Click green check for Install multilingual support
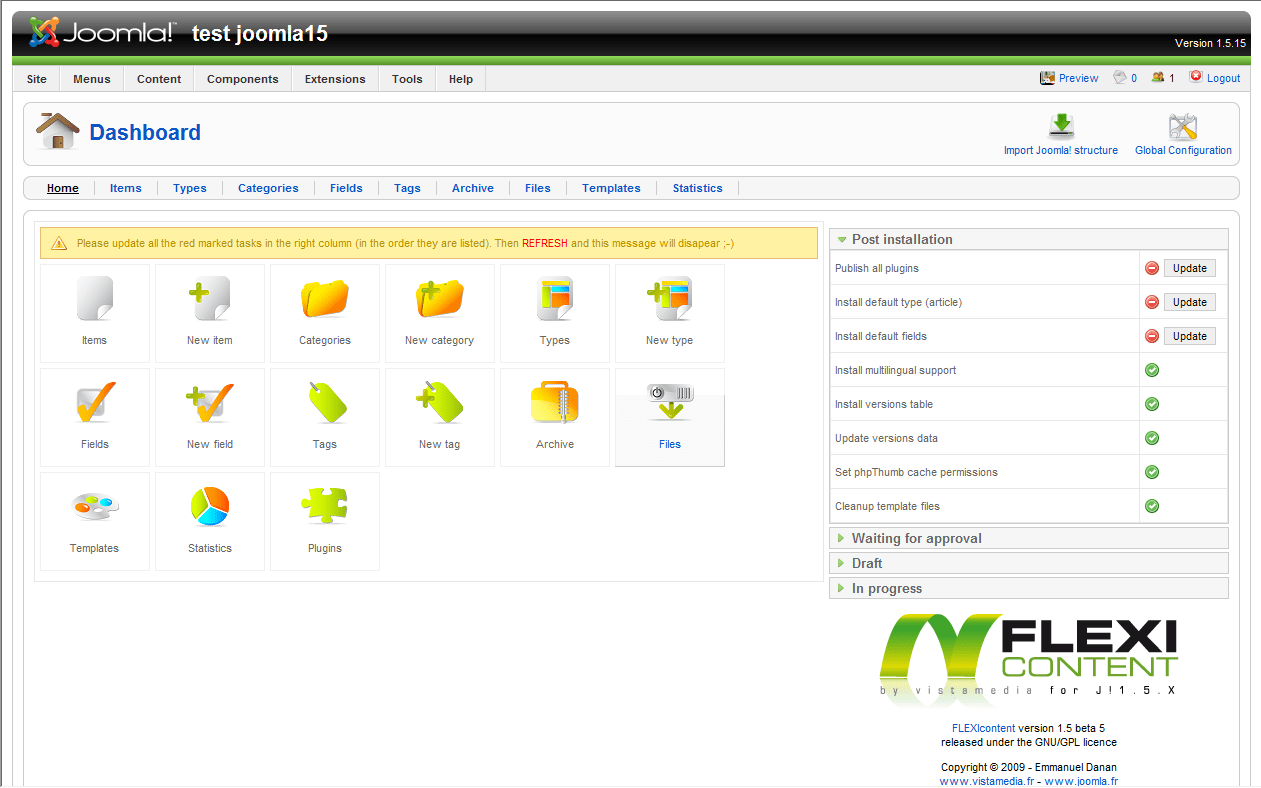The width and height of the screenshot is (1261, 788). [1152, 370]
